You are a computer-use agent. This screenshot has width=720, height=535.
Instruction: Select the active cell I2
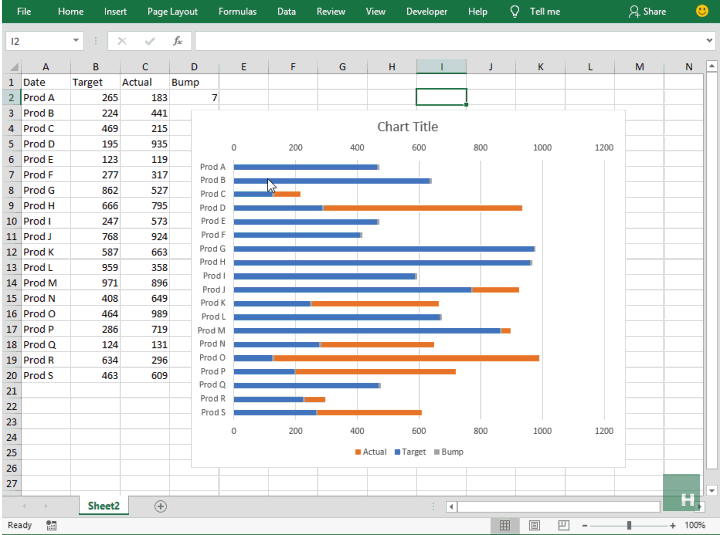441,97
